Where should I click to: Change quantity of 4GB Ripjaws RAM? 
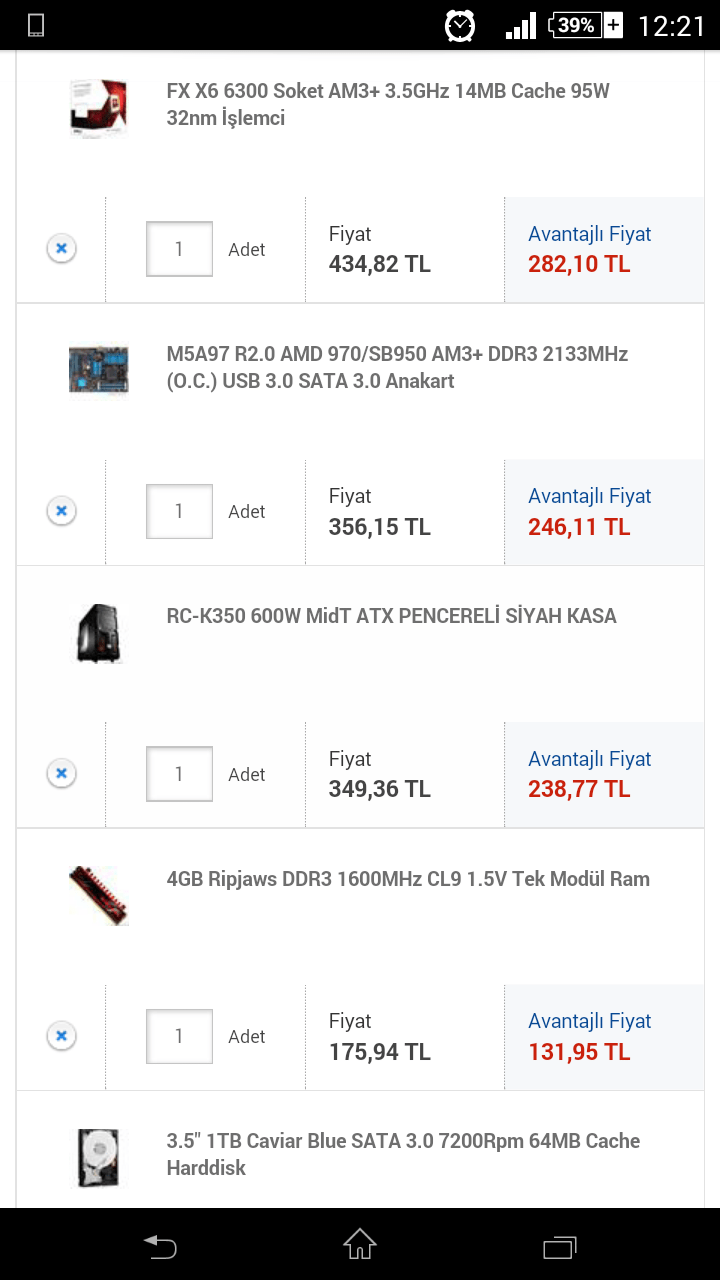point(179,1036)
